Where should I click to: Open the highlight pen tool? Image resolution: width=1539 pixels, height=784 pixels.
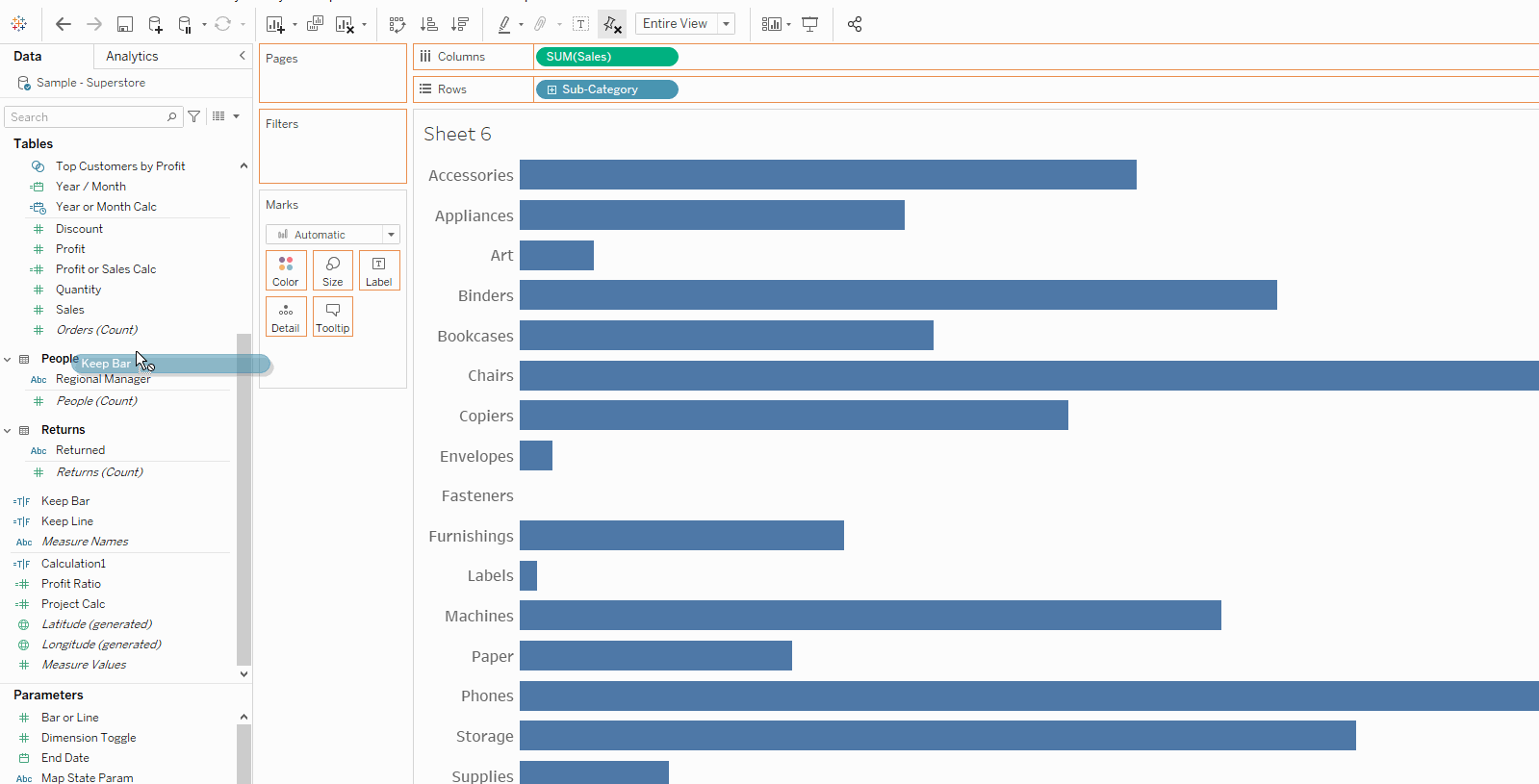click(x=504, y=24)
